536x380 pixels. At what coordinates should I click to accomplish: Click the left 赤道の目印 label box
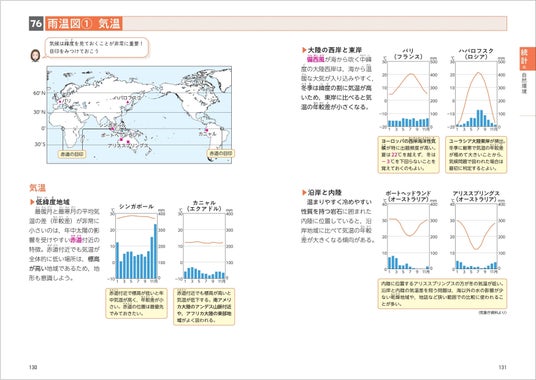(x=72, y=154)
